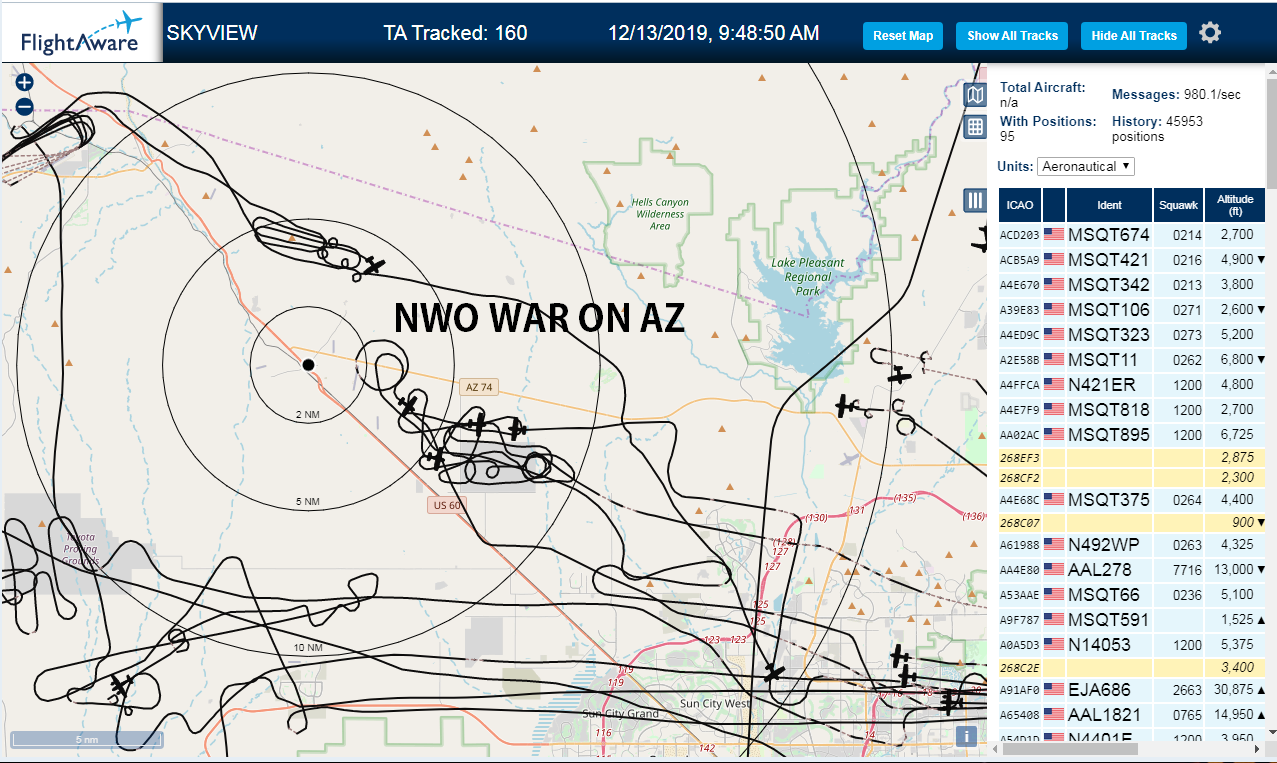
Task: Select the 268C2E ICAO row
Action: click(1132, 667)
